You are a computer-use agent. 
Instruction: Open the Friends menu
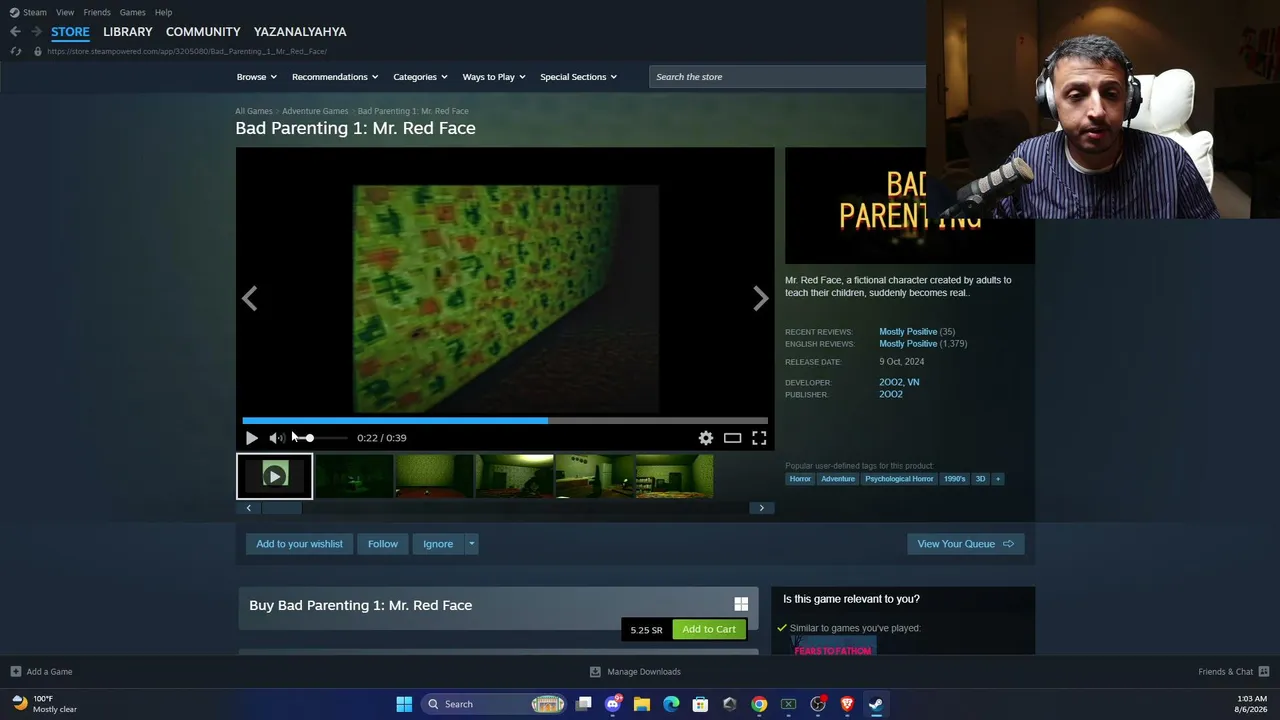(x=97, y=12)
